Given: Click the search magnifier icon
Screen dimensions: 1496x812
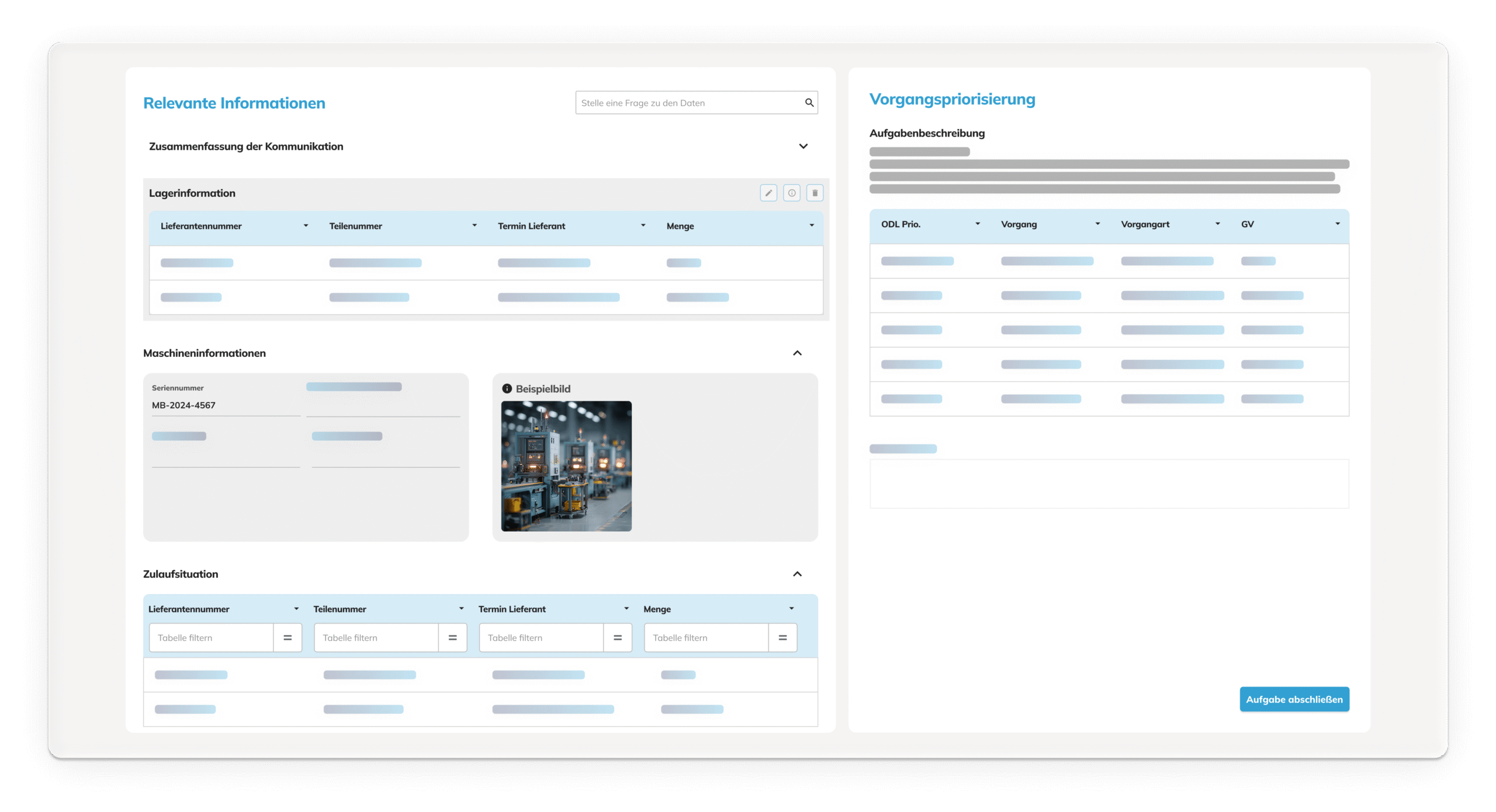Looking at the screenshot, I should coord(809,103).
